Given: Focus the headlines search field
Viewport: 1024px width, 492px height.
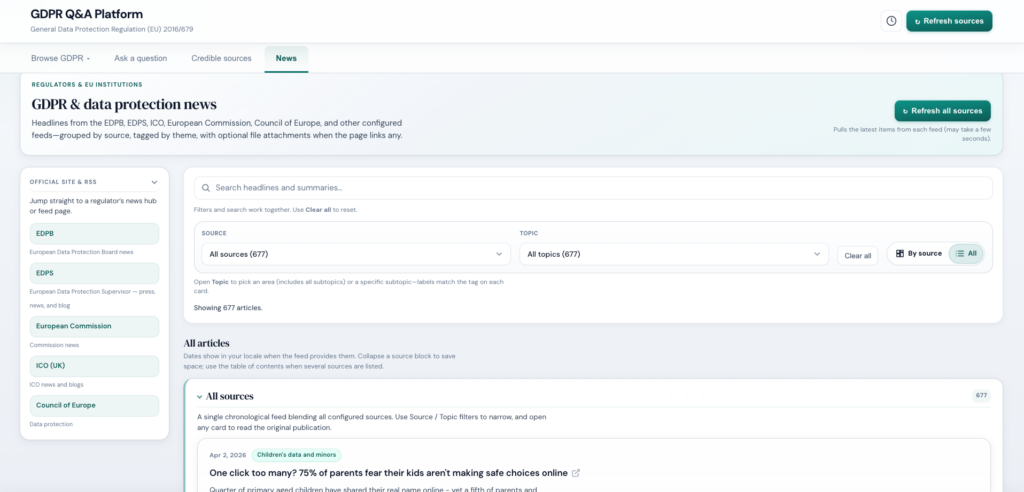Looking at the screenshot, I should tap(600, 188).
